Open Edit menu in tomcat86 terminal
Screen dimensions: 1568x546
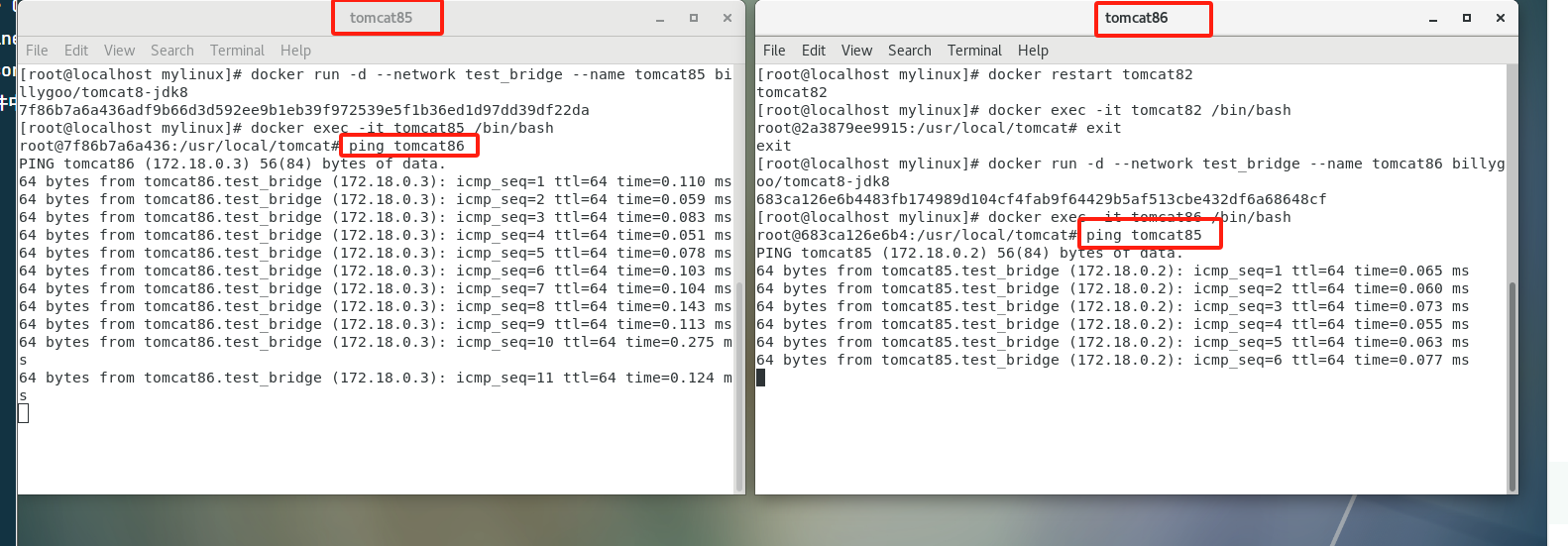814,51
